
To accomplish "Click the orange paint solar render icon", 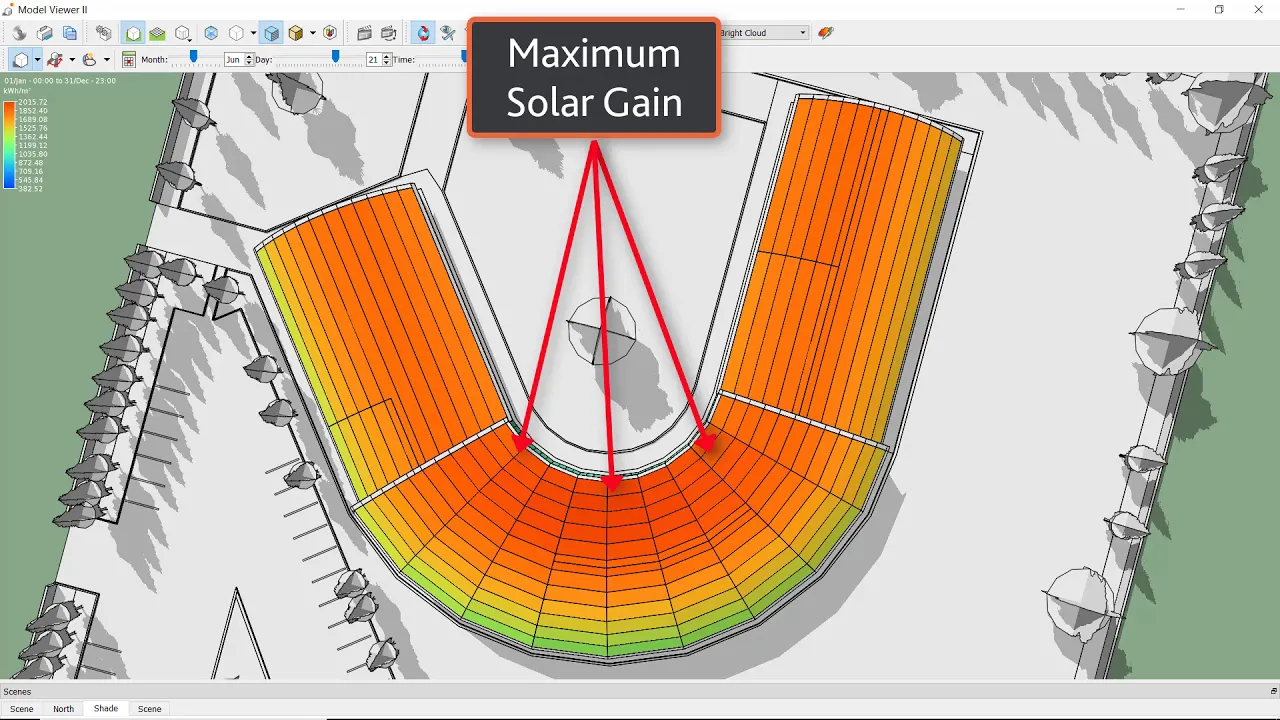I will click(x=825, y=33).
